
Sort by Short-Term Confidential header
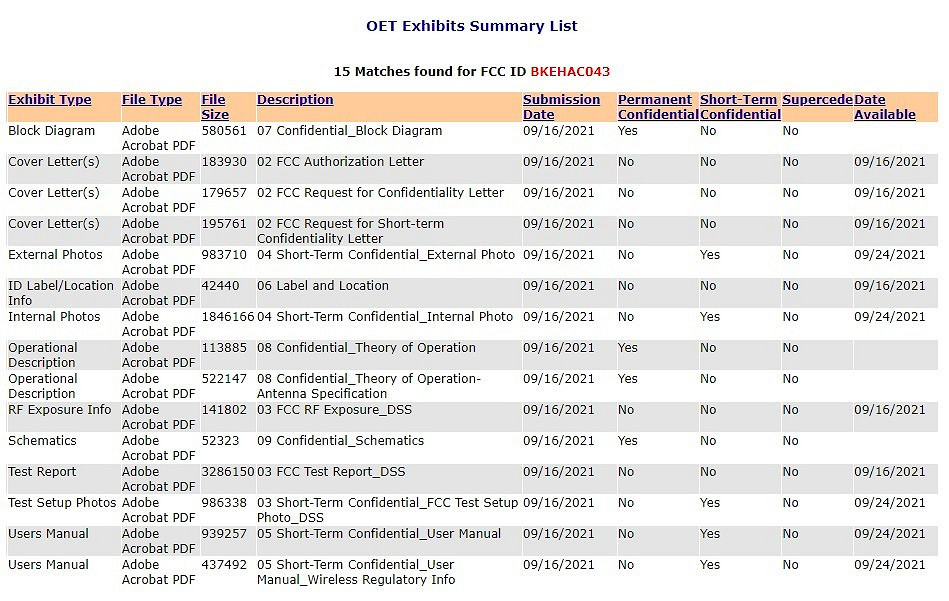(x=739, y=107)
